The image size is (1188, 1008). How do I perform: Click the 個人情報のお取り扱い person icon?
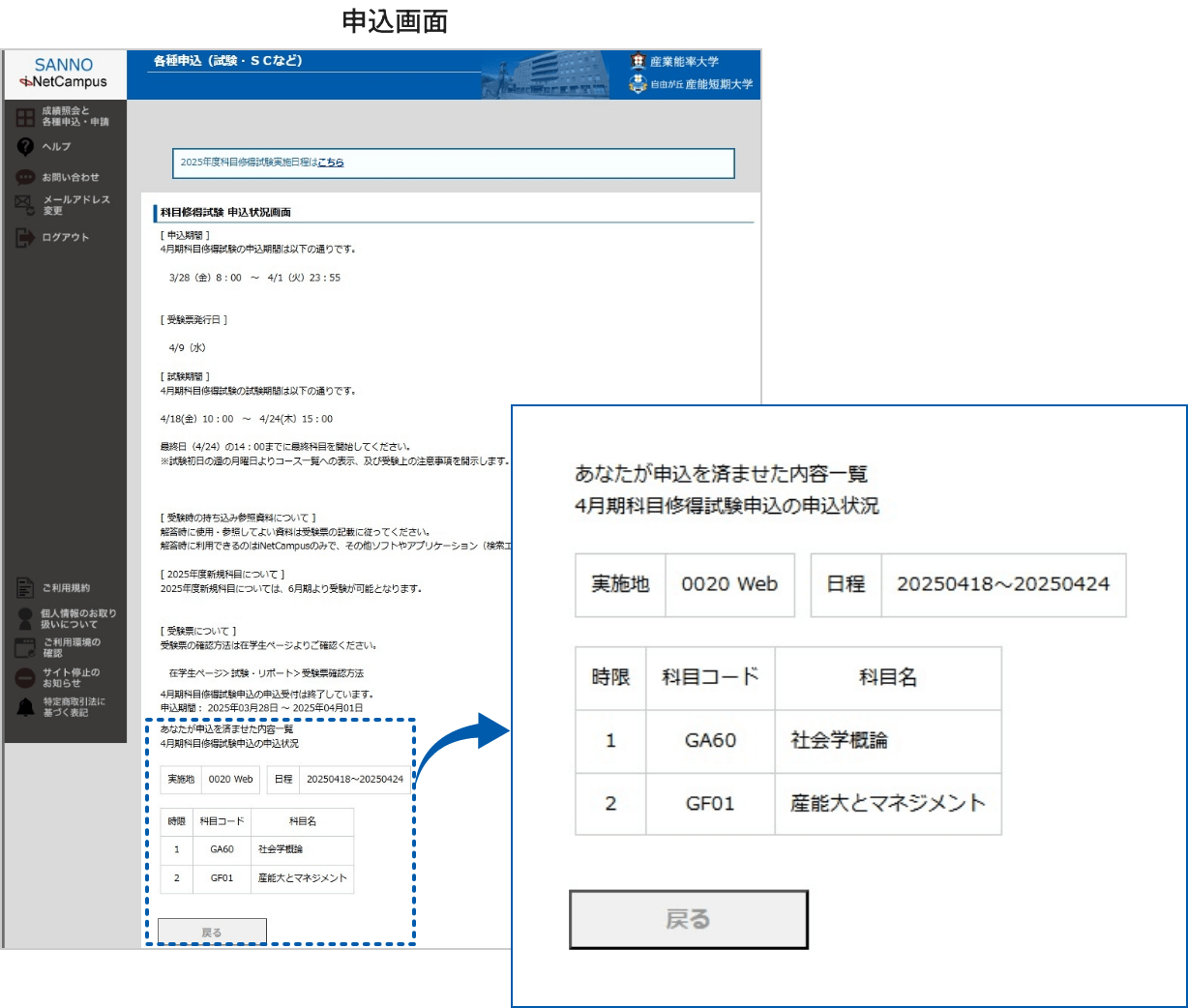point(25,619)
